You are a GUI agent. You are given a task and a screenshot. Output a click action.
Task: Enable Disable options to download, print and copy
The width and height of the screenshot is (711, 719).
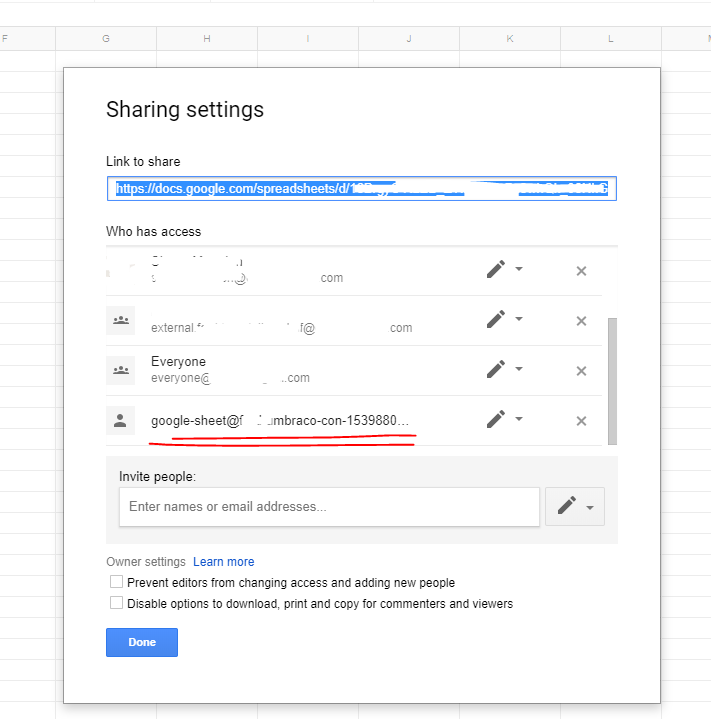click(x=116, y=603)
